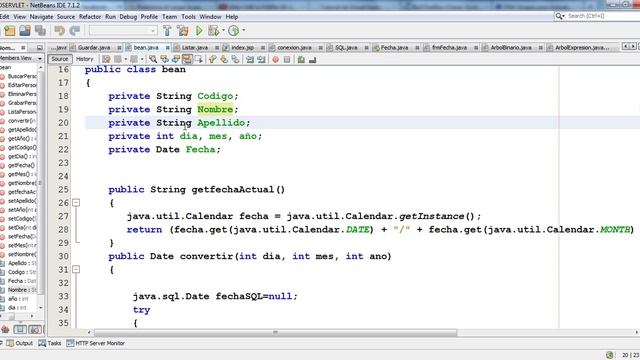Open the Tasks window button
The image size is (640, 360).
tap(49, 343)
